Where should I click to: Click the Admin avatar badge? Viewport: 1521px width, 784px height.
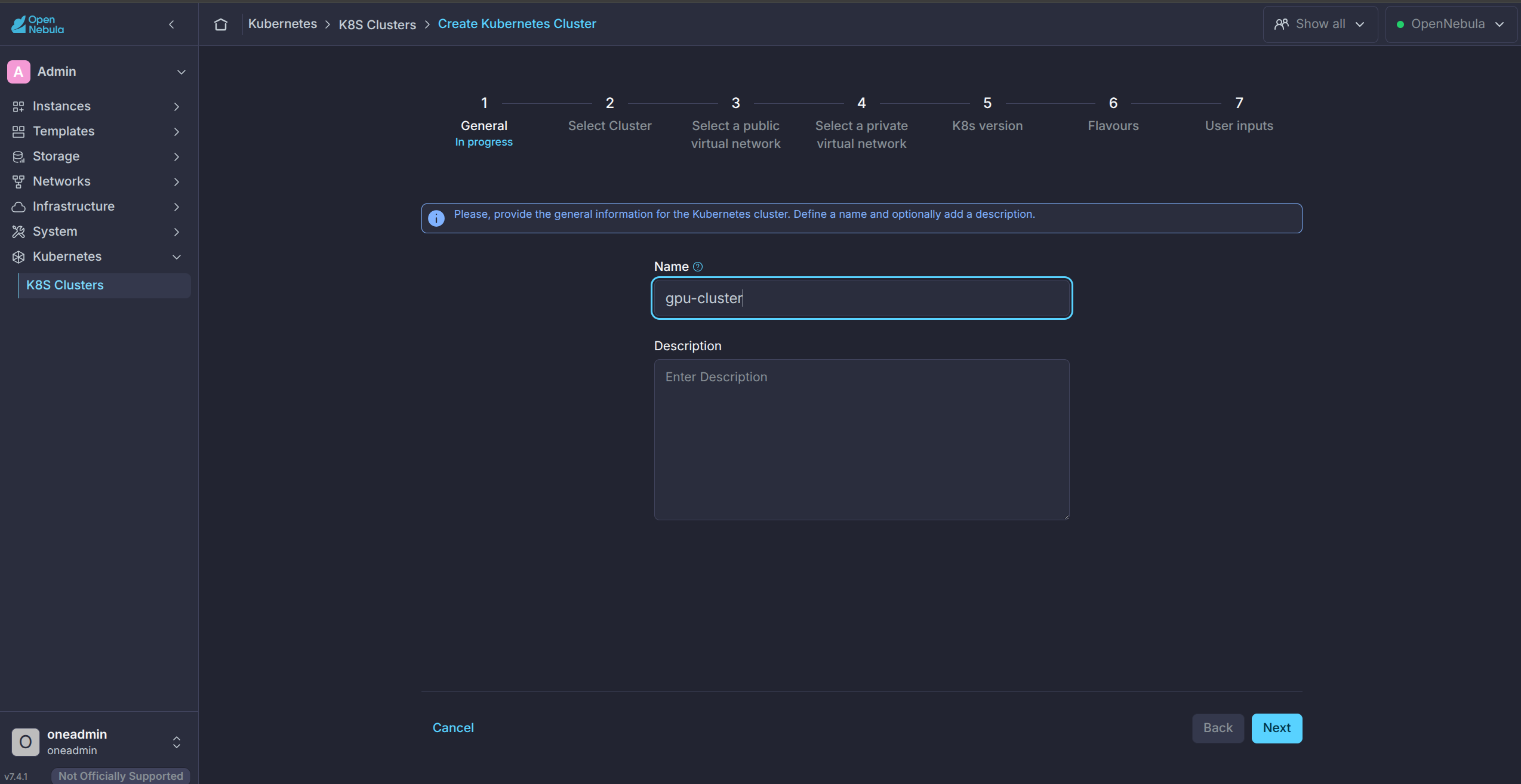tap(19, 72)
